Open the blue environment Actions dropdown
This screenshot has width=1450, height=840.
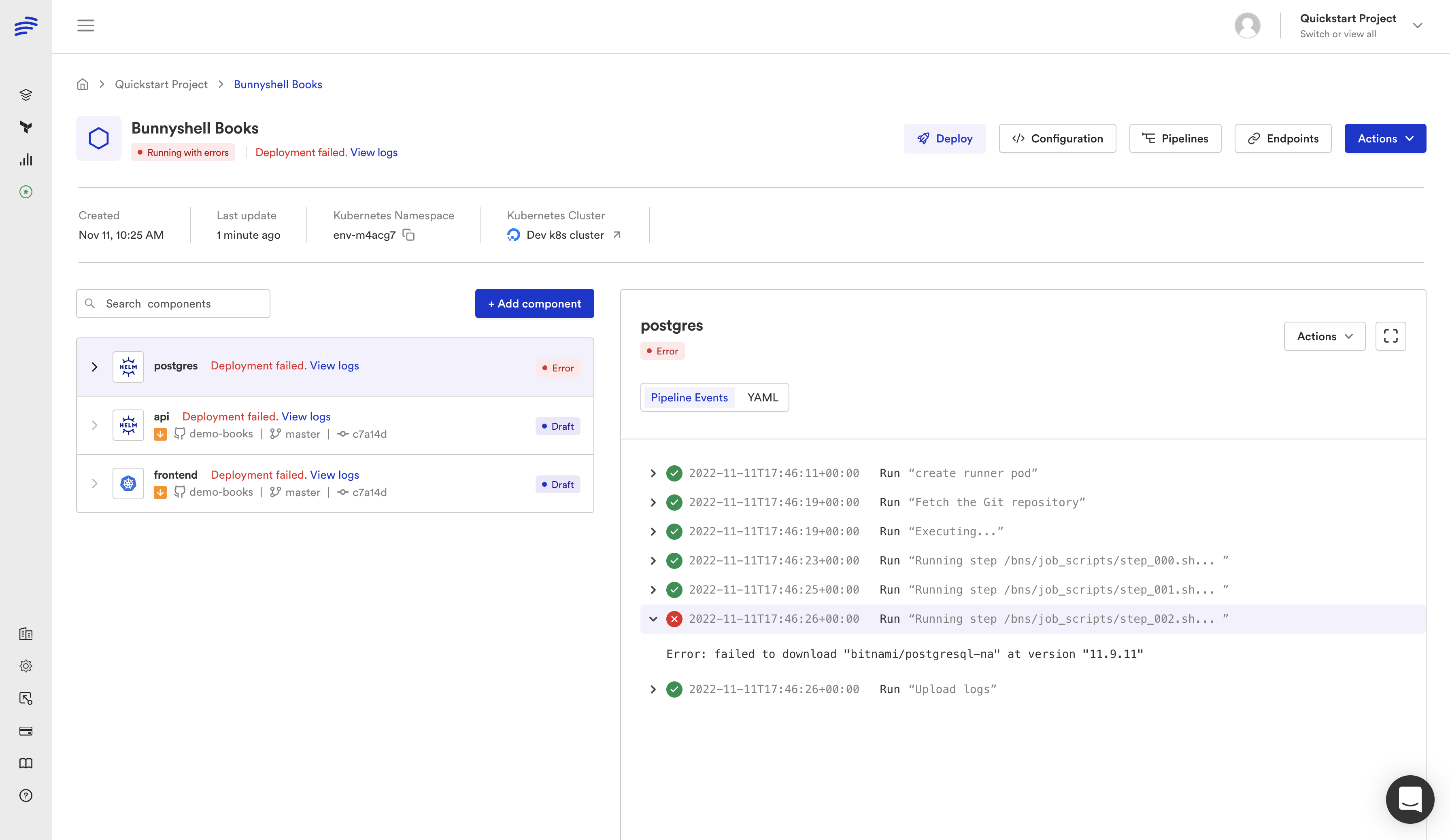1385,138
